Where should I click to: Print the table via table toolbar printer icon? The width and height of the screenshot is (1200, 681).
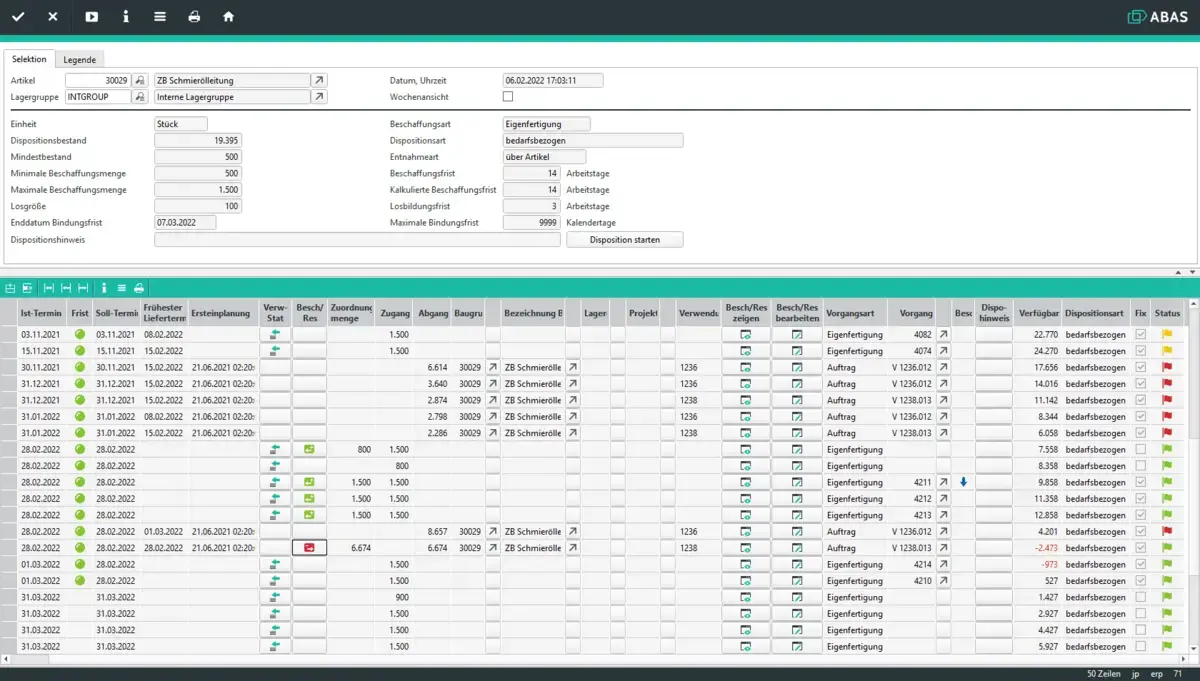point(139,287)
